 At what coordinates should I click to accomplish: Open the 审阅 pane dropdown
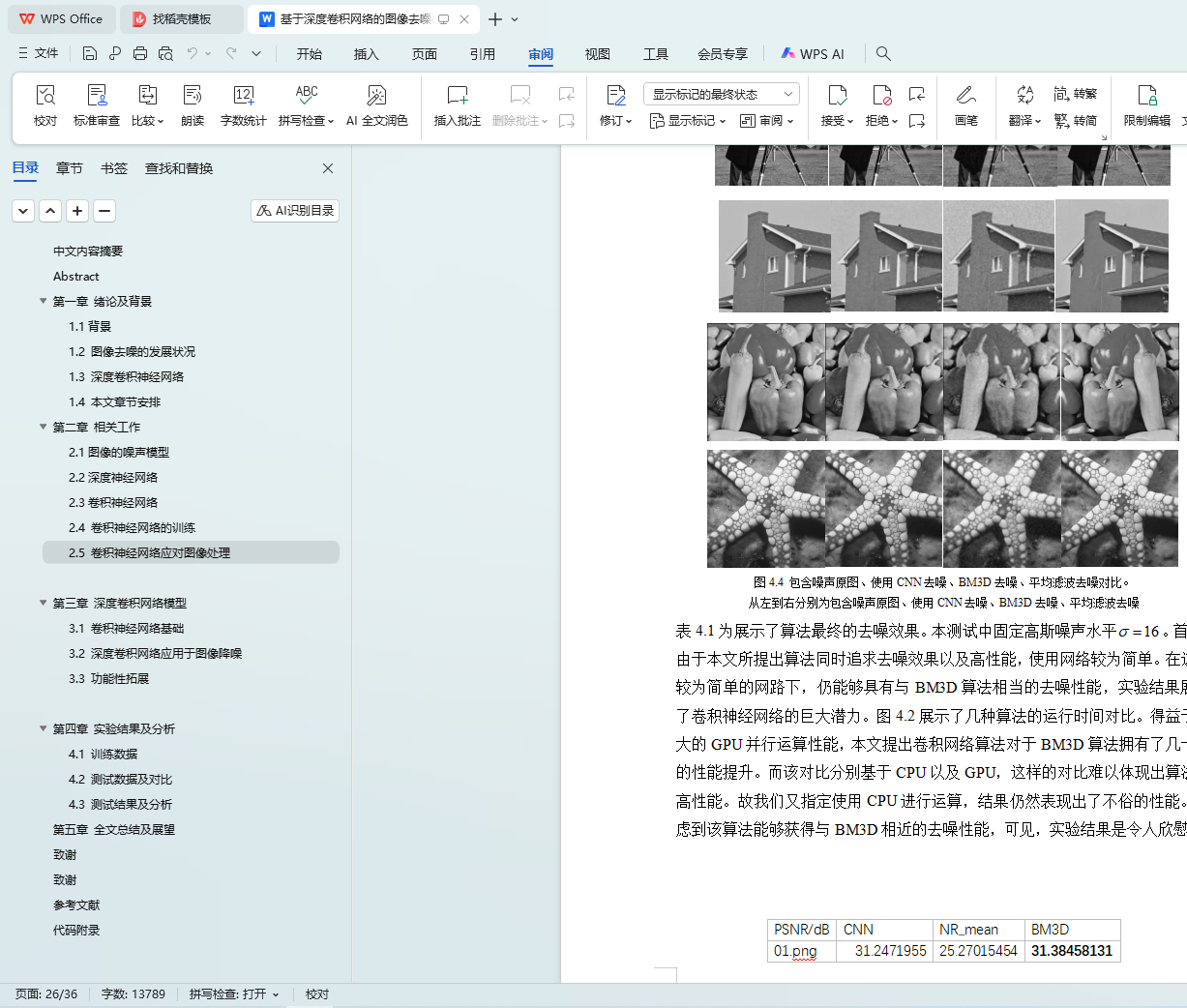767,121
